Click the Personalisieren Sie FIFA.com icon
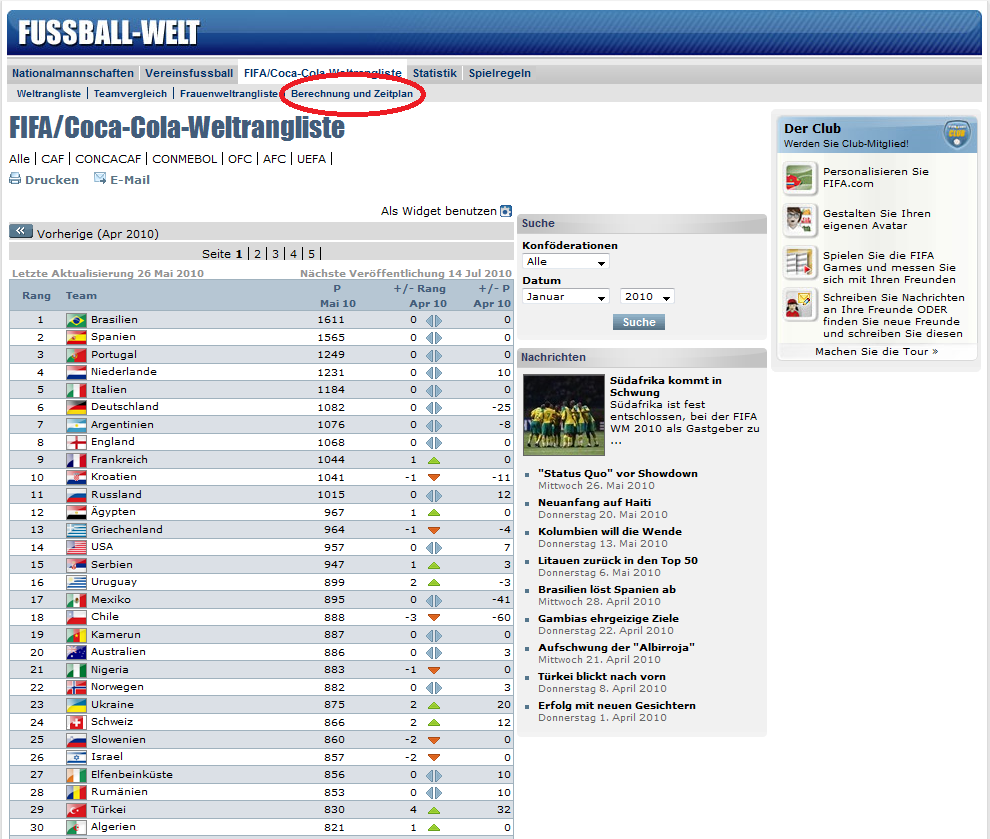 point(799,177)
